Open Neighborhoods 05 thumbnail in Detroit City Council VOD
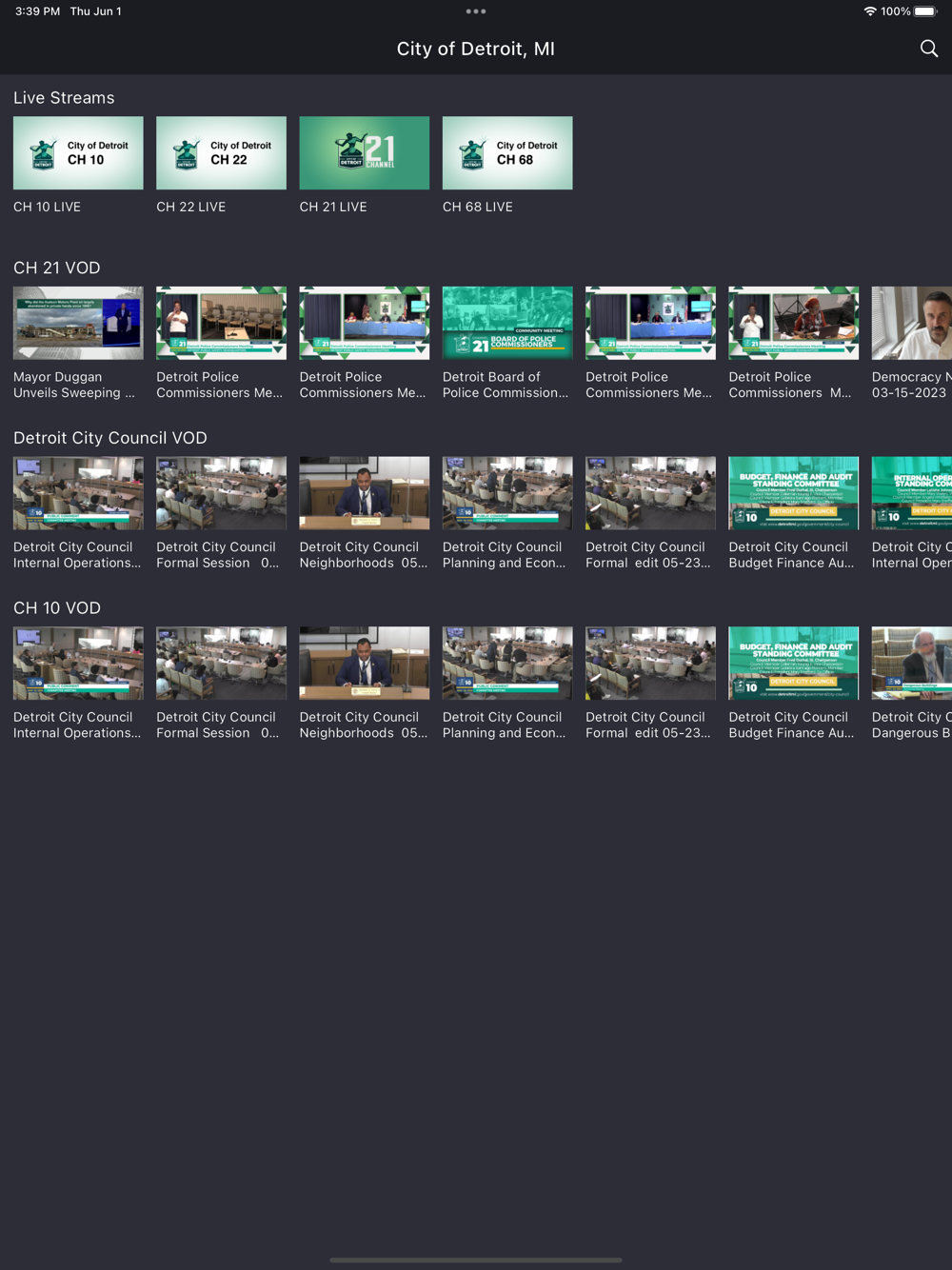This screenshot has width=952, height=1270. click(x=365, y=493)
